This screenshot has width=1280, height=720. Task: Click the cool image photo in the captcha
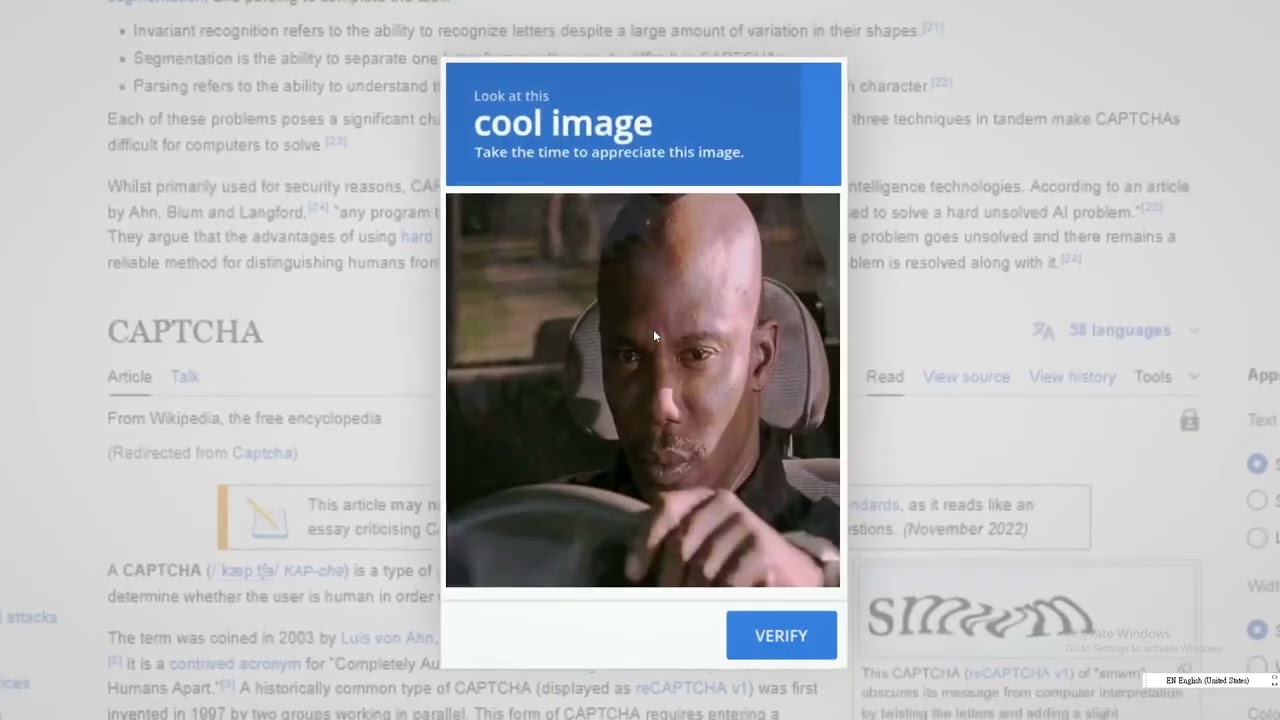point(643,390)
